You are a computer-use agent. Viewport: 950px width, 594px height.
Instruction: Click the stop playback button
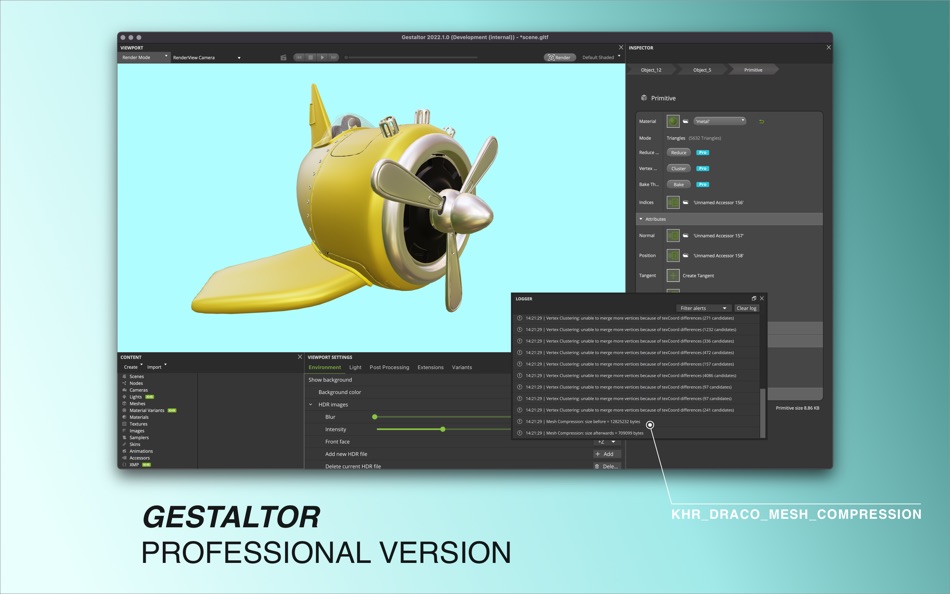point(311,58)
